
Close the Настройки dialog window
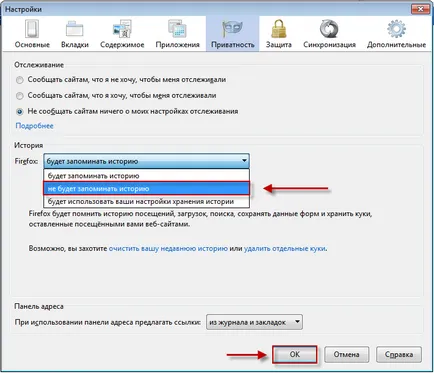click(420, 9)
